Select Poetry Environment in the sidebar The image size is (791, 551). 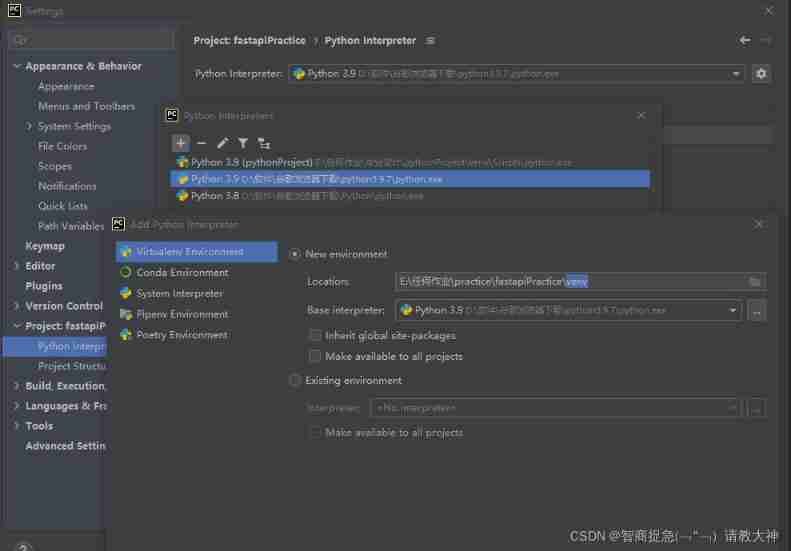click(182, 335)
